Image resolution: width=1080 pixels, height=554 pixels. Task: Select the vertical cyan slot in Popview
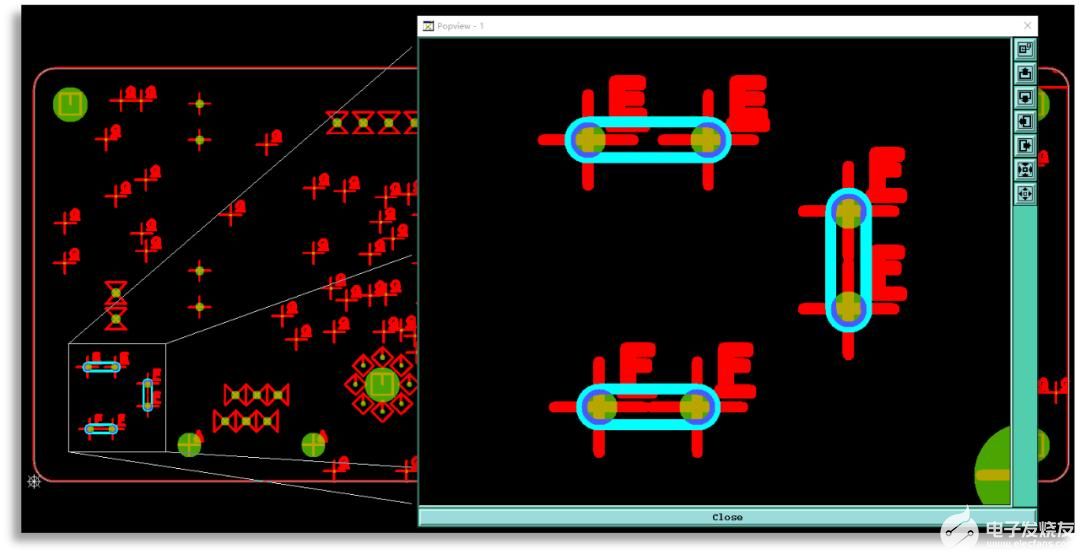[x=849, y=260]
